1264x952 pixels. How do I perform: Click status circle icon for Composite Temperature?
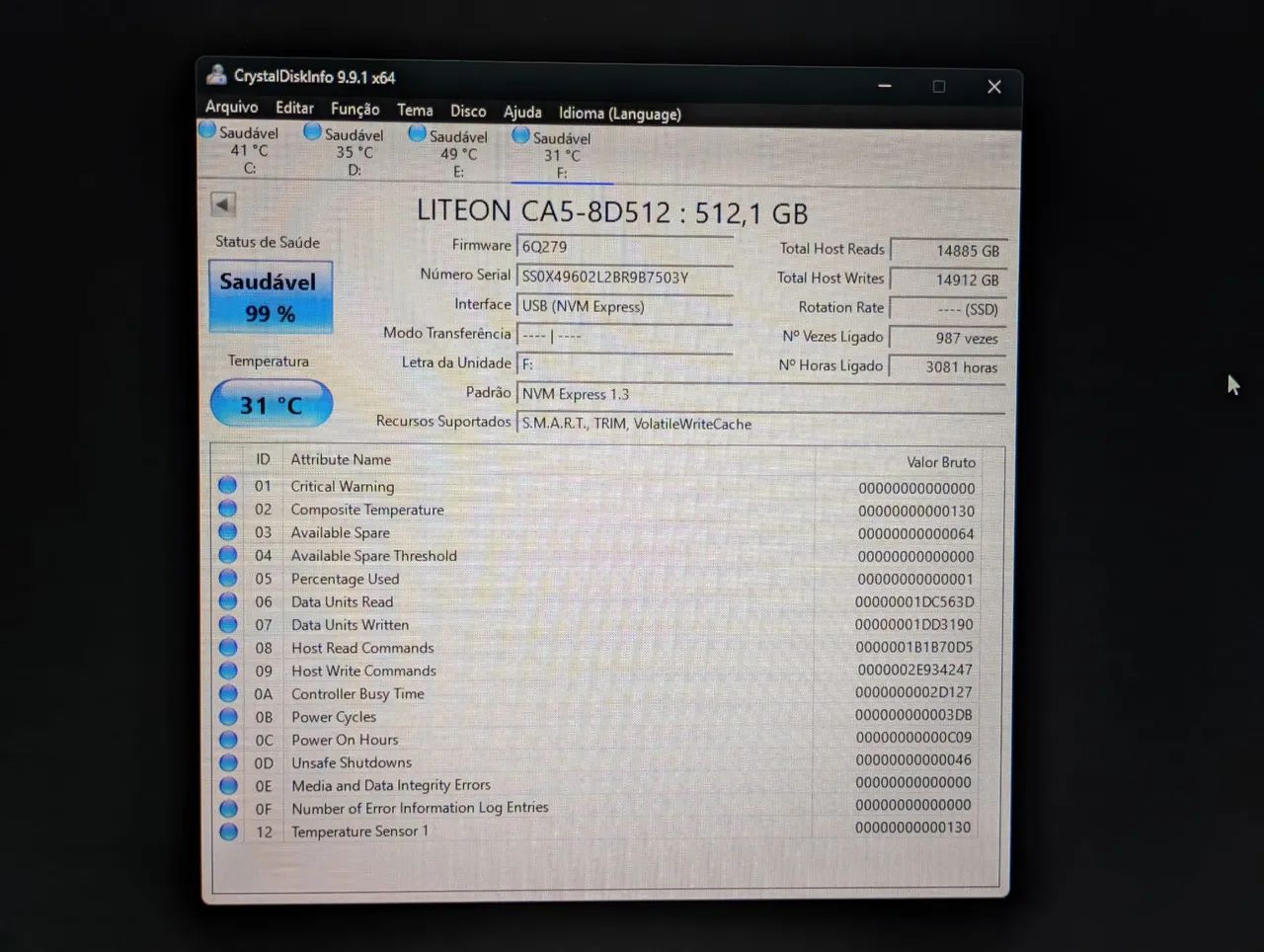tap(228, 509)
